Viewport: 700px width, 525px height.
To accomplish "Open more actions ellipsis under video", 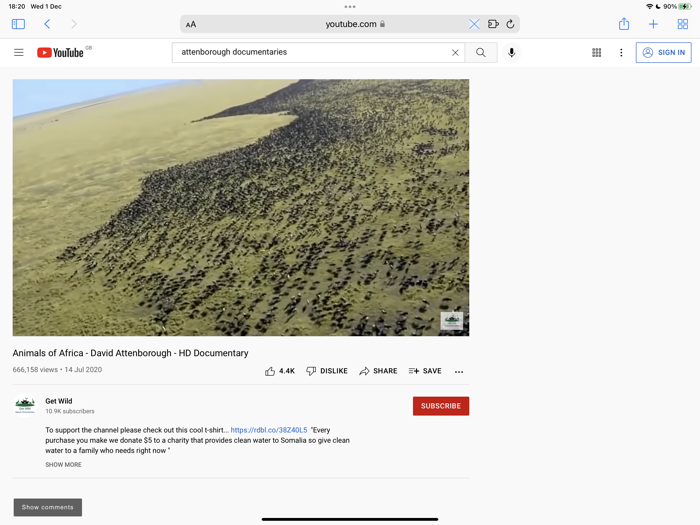I will pyautogui.click(x=459, y=371).
